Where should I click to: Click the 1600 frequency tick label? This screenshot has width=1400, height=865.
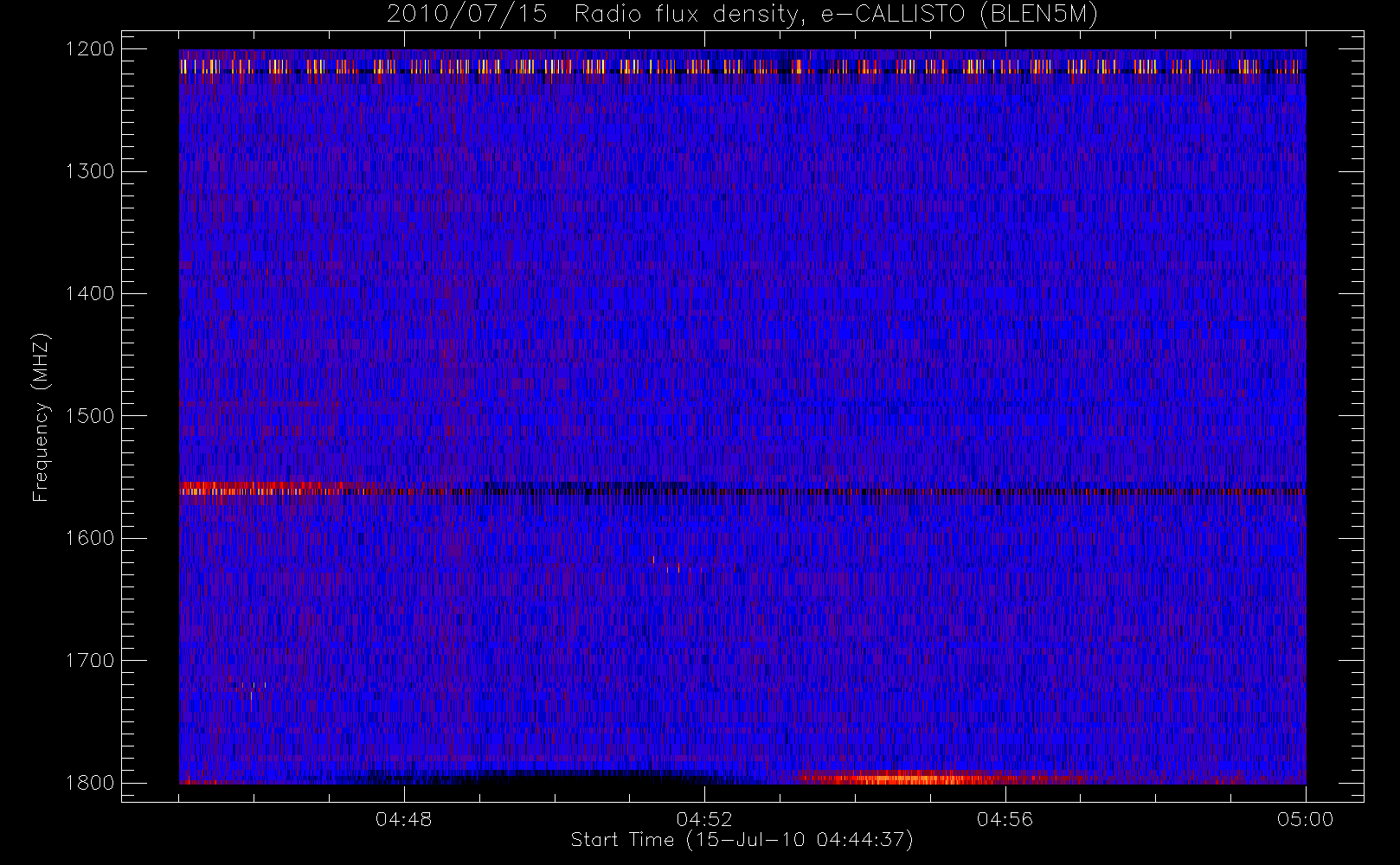90,538
